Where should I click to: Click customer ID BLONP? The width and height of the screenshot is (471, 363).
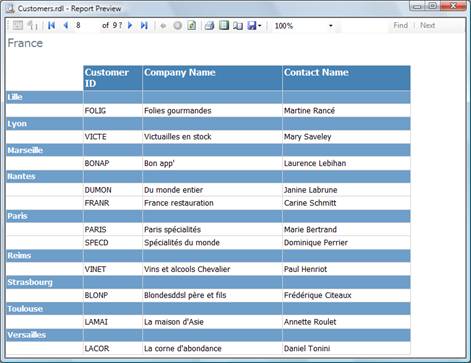click(x=96, y=295)
